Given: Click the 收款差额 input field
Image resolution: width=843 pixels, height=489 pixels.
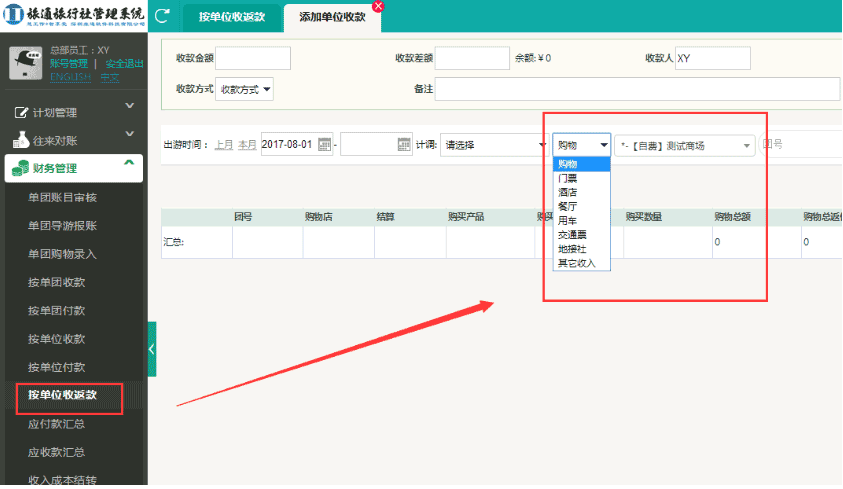Looking at the screenshot, I should tap(472, 58).
